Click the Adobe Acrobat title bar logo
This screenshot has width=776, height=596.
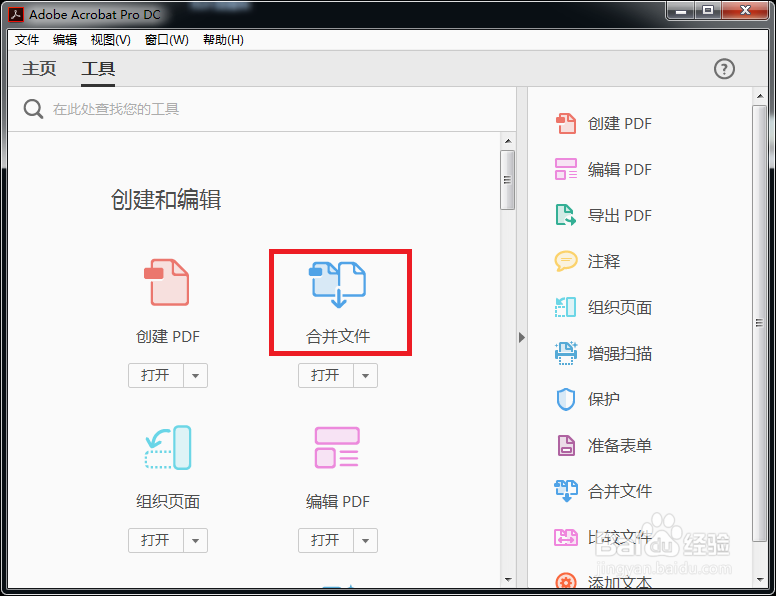[x=16, y=14]
